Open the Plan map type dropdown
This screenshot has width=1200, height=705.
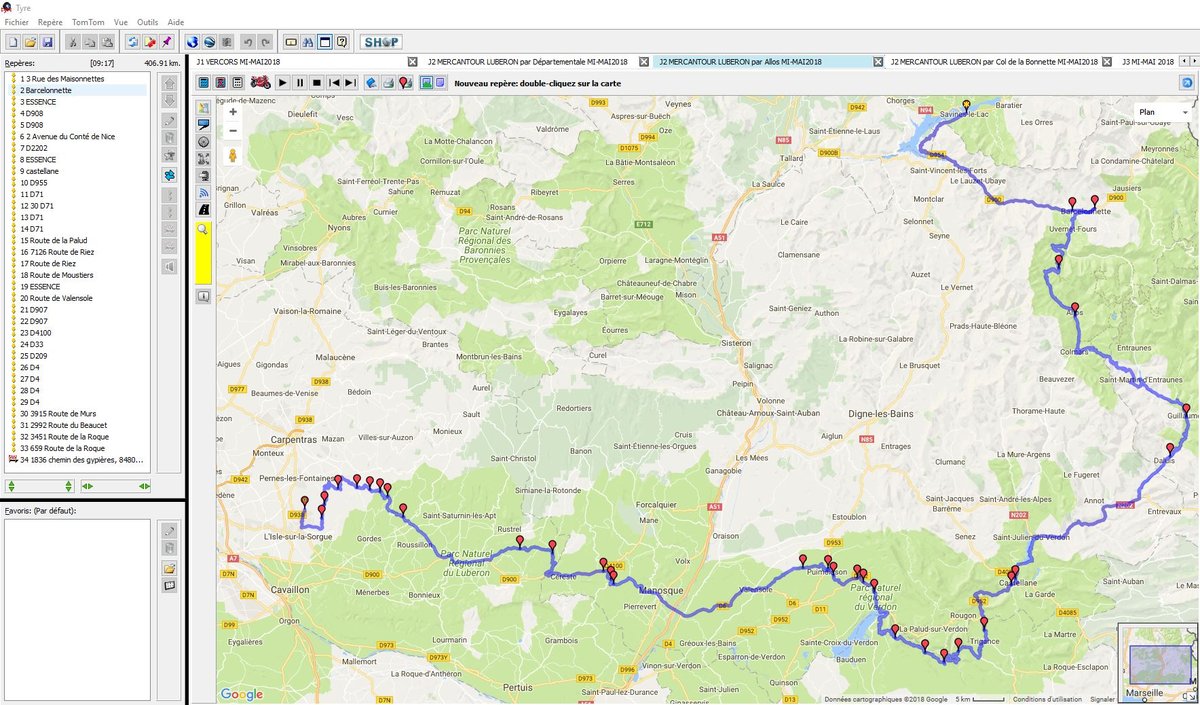pos(1162,113)
